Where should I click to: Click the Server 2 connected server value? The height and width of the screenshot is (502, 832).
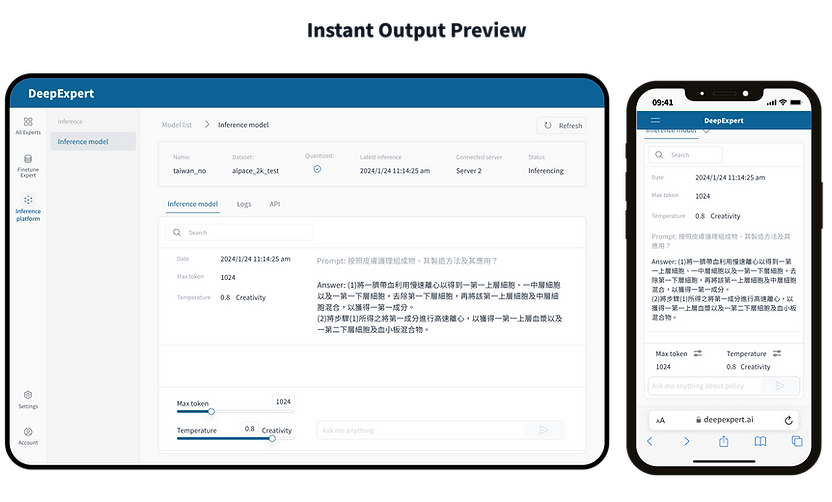[469, 171]
